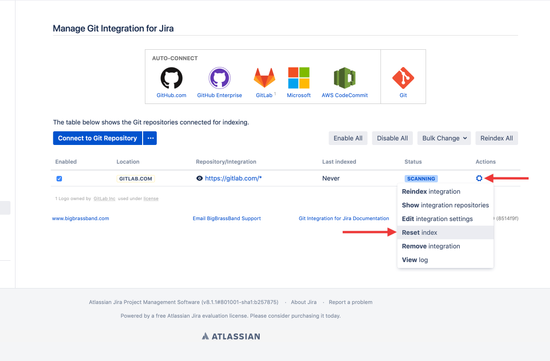
Task: Click the GitHub Enterprise text label
Action: (220, 95)
